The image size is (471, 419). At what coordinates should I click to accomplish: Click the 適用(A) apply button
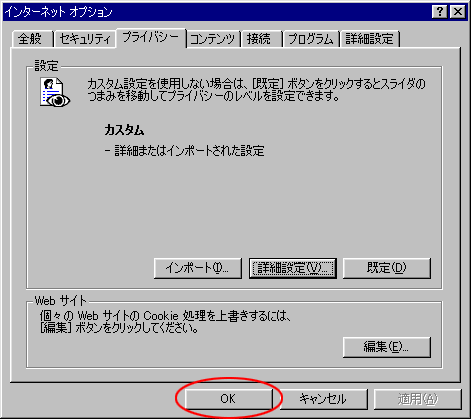pos(418,399)
